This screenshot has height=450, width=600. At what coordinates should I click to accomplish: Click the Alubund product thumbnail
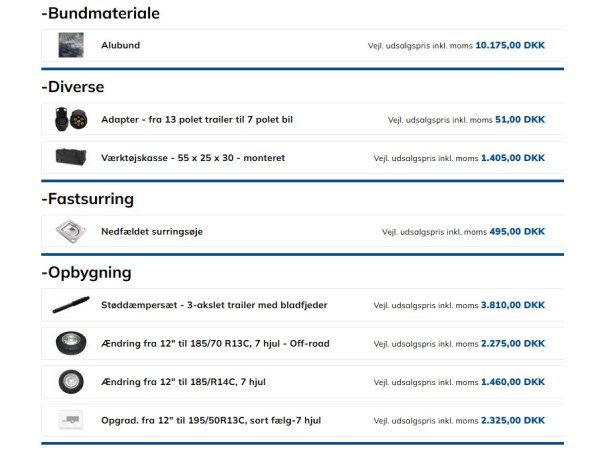click(71, 45)
